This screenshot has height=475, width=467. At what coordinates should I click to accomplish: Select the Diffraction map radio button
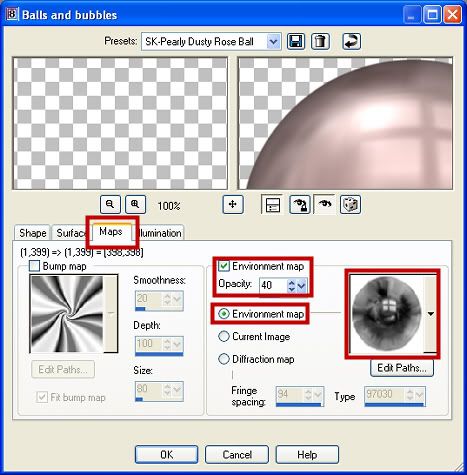click(224, 359)
